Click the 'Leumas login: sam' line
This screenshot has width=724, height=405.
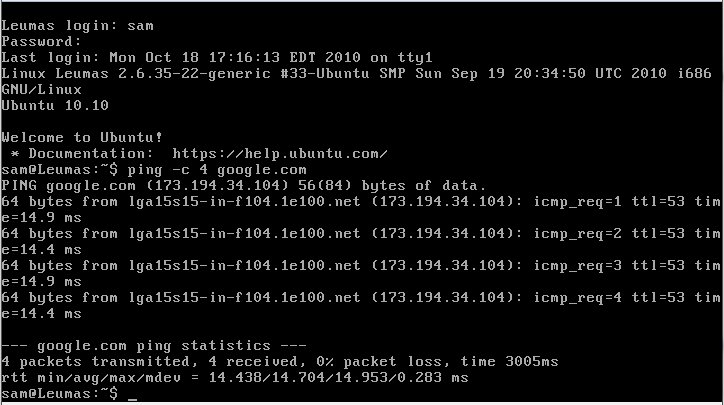click(x=77, y=26)
